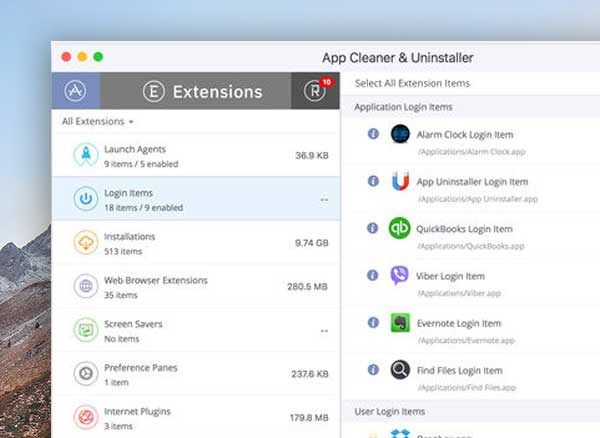Select the Internet Plugins category label
Image resolution: width=600 pixels, height=438 pixels.
tap(137, 412)
